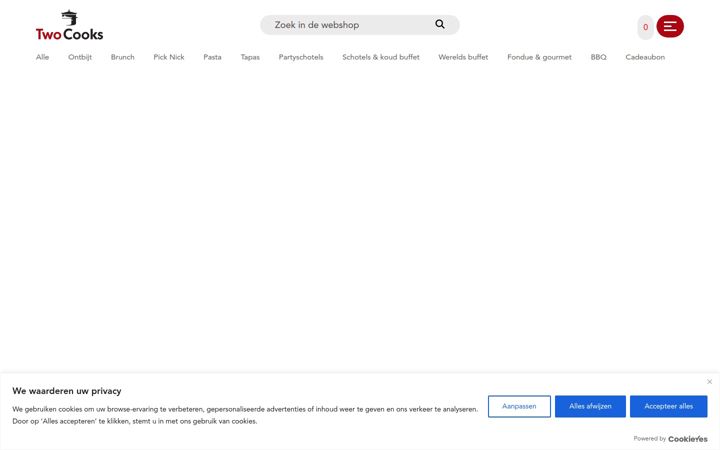Open the Alle category

pyautogui.click(x=42, y=57)
